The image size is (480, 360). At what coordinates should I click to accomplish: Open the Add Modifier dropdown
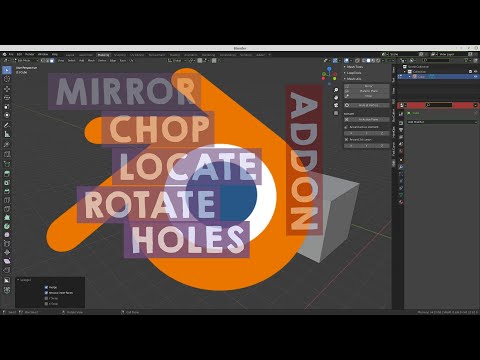point(442,122)
